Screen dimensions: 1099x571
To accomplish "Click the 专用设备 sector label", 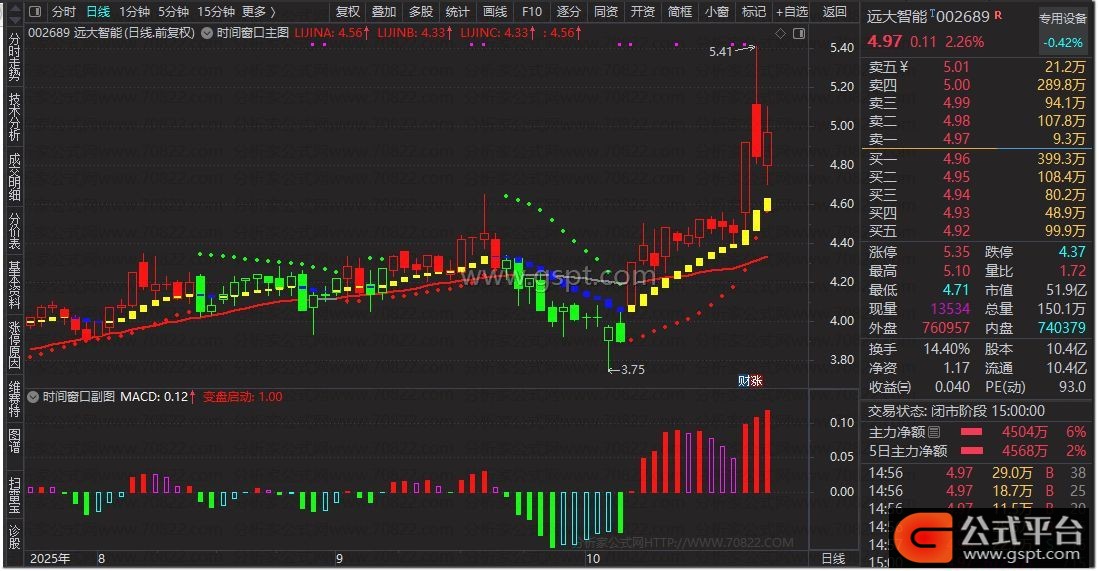I will [1062, 18].
